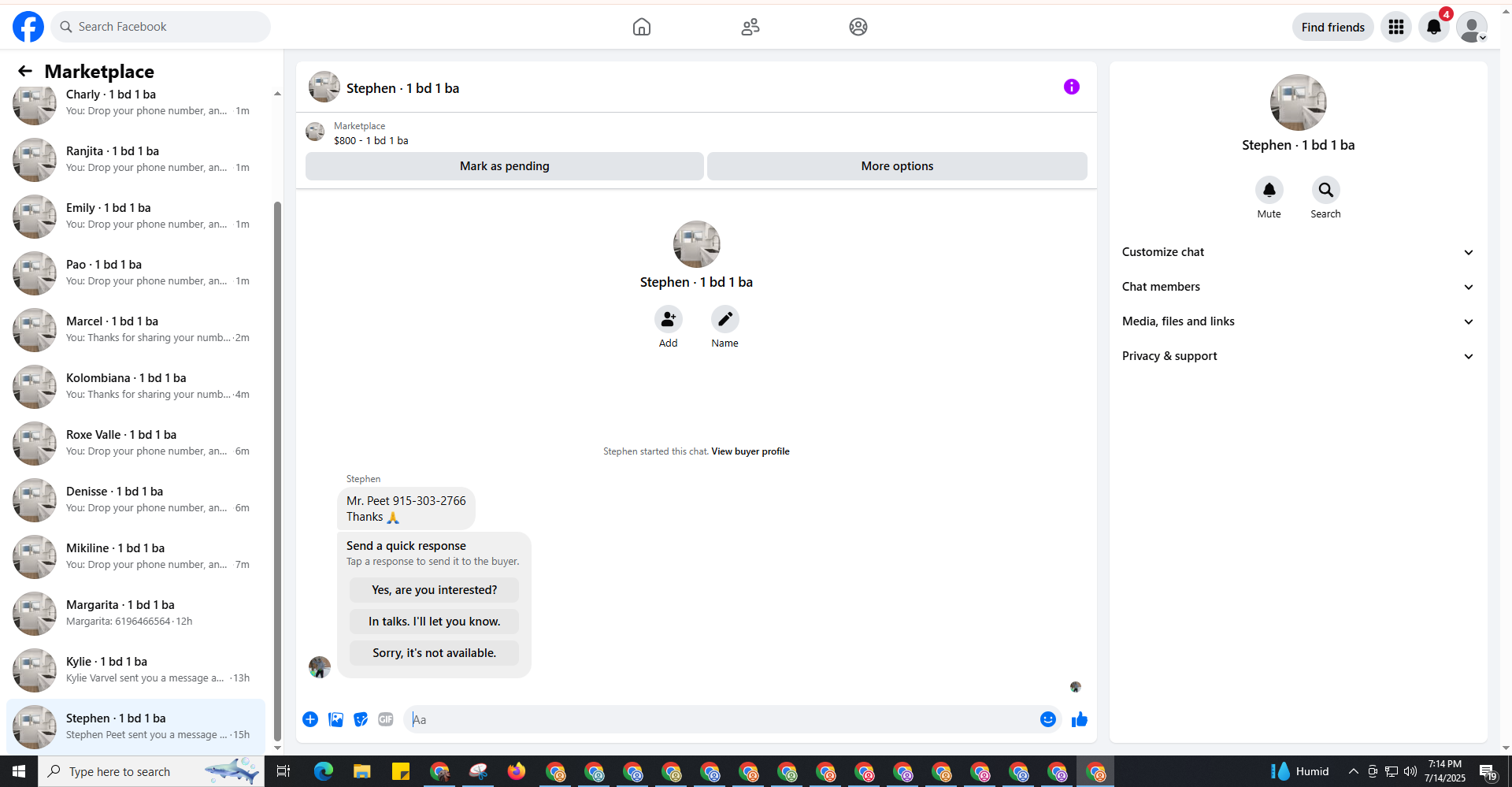Open the Windows Start menu
Screen dimensions: 1512x787
point(19,771)
